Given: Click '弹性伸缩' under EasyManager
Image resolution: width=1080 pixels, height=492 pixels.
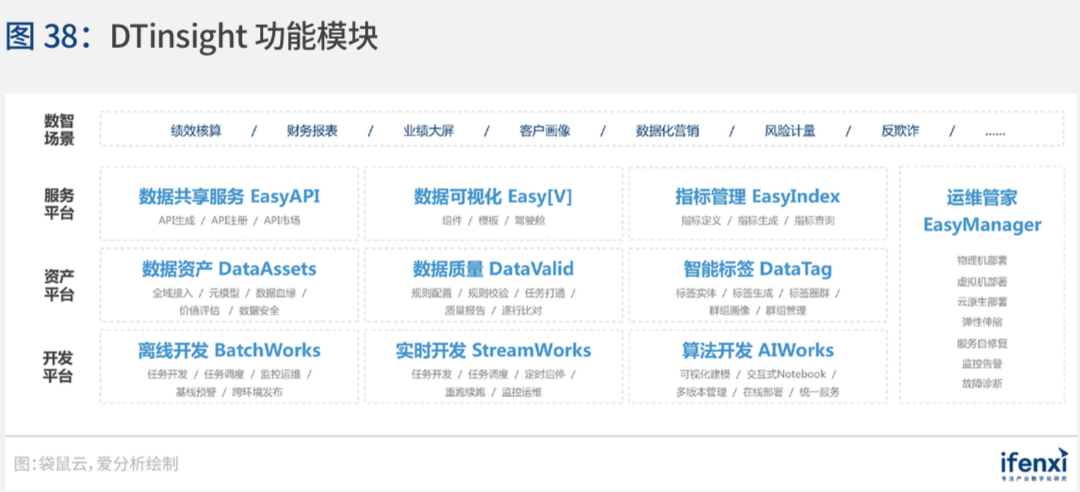Looking at the screenshot, I should 982,322.
